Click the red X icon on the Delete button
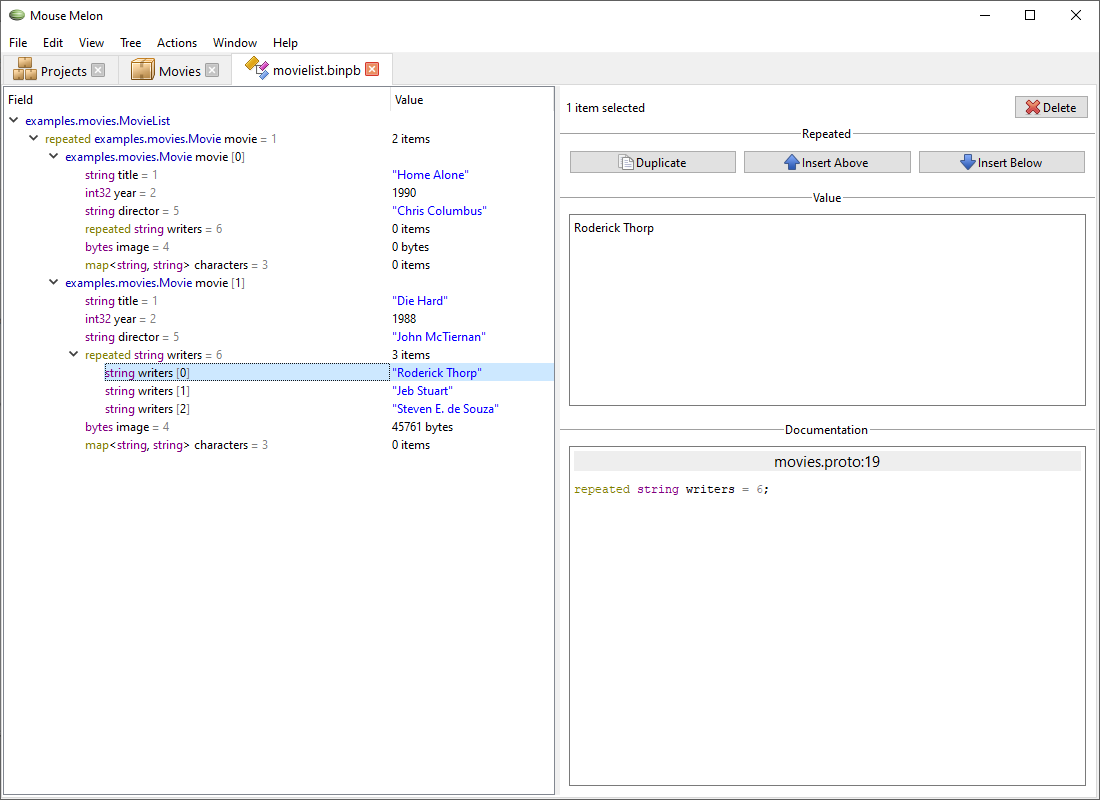The image size is (1100, 800). (x=1034, y=107)
